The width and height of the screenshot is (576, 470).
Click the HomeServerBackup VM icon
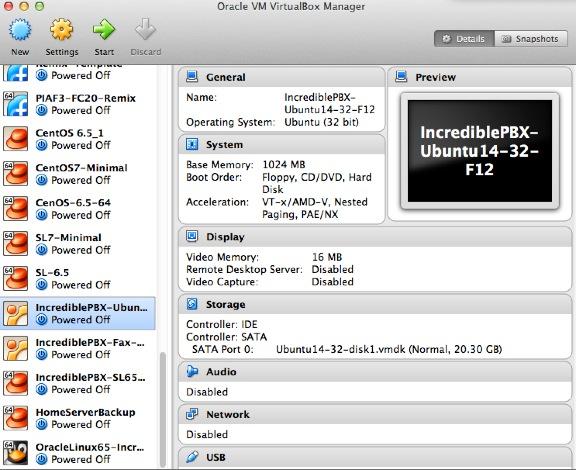pos(15,418)
